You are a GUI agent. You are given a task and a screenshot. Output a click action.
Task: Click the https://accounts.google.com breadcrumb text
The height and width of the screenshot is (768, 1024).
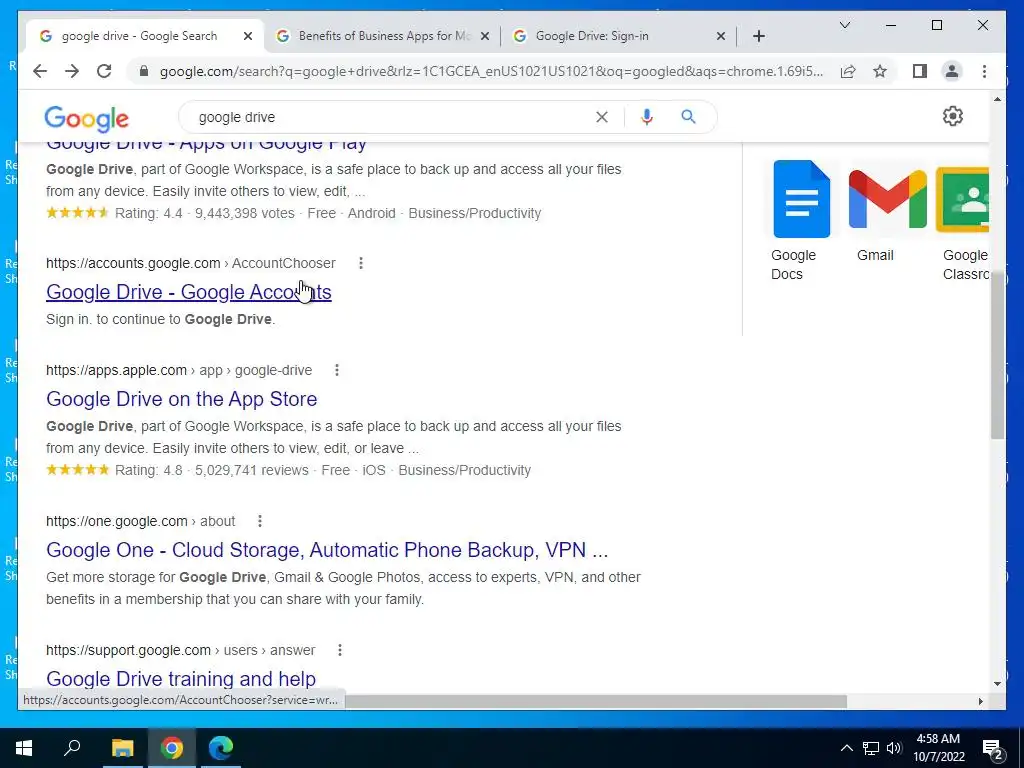pos(133,263)
